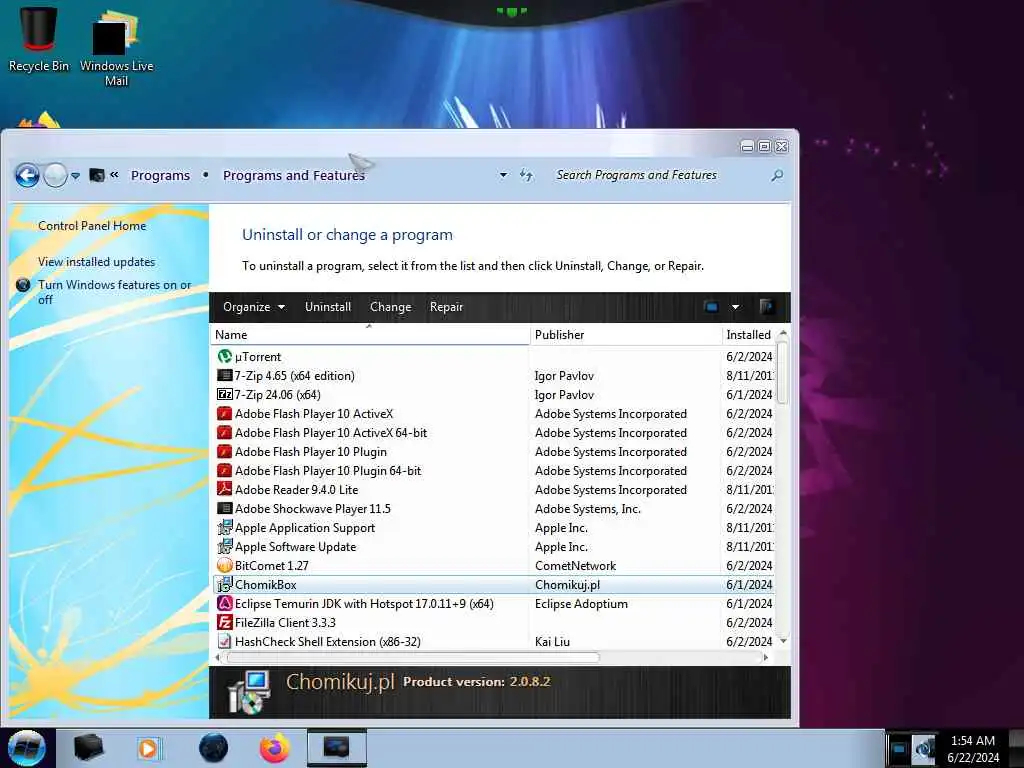Select Programs in the address breadcrumb

160,175
